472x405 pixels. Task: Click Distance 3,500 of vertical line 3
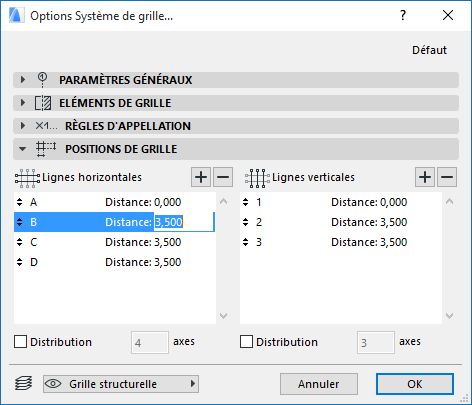pos(369,242)
